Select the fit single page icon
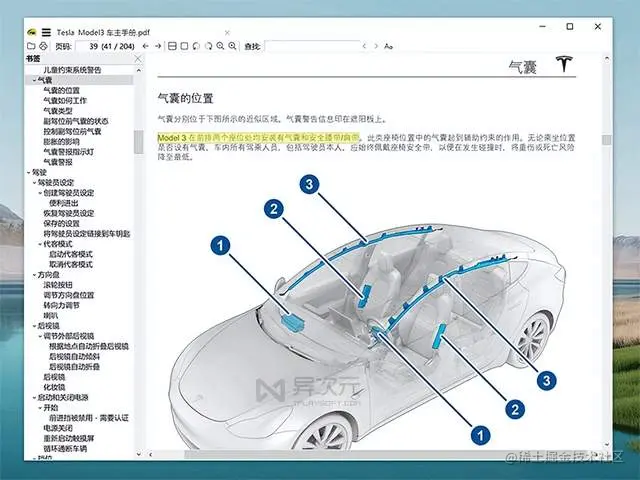Image resolution: width=640 pixels, height=480 pixels. tap(184, 46)
